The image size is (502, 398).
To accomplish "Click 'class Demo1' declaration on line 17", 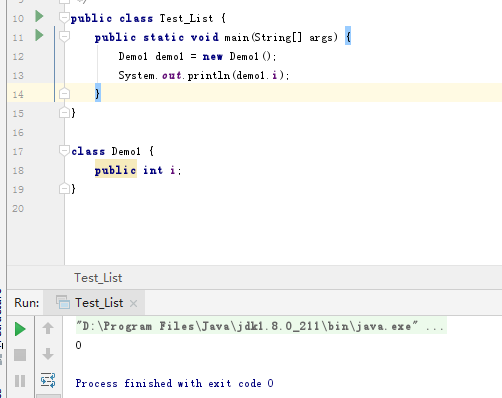I will (x=106, y=151).
